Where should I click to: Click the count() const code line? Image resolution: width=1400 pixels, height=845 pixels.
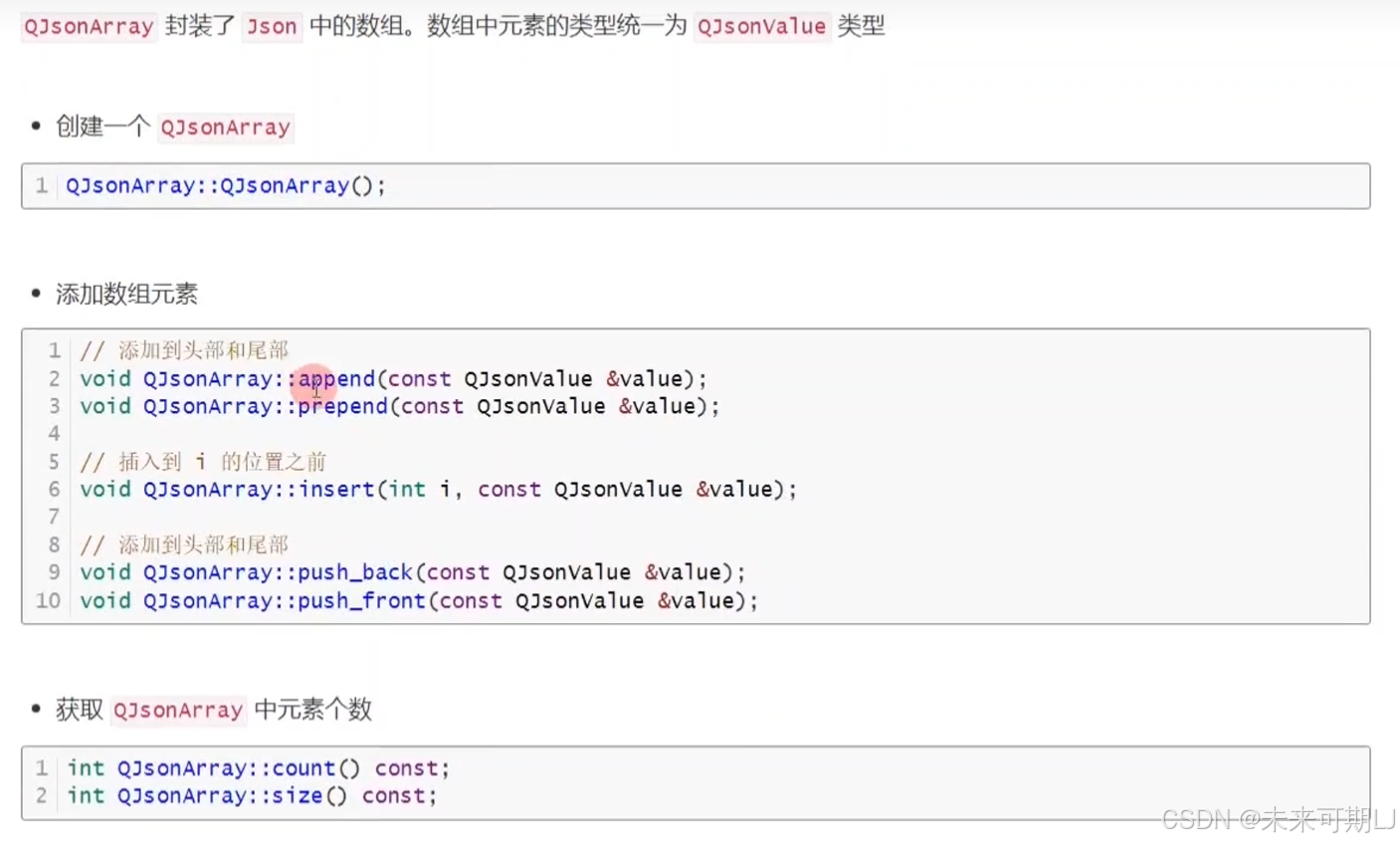point(259,768)
